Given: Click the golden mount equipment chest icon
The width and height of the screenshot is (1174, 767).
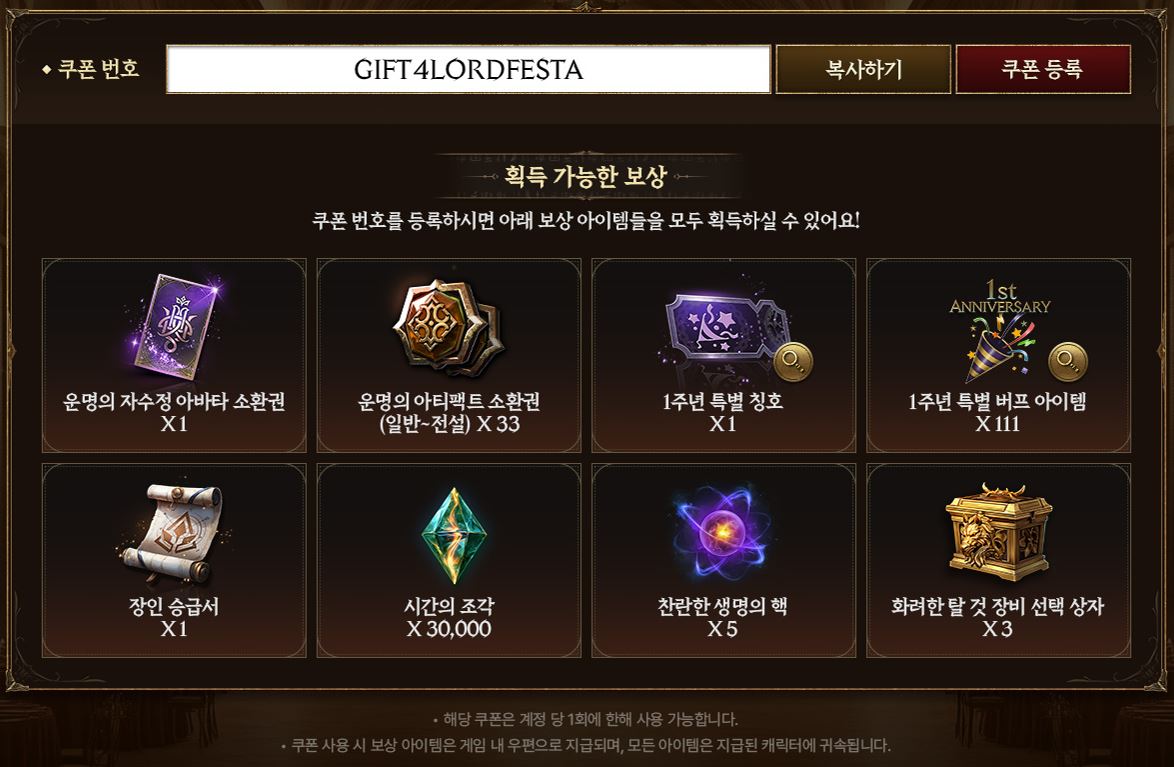Looking at the screenshot, I should tap(998, 532).
